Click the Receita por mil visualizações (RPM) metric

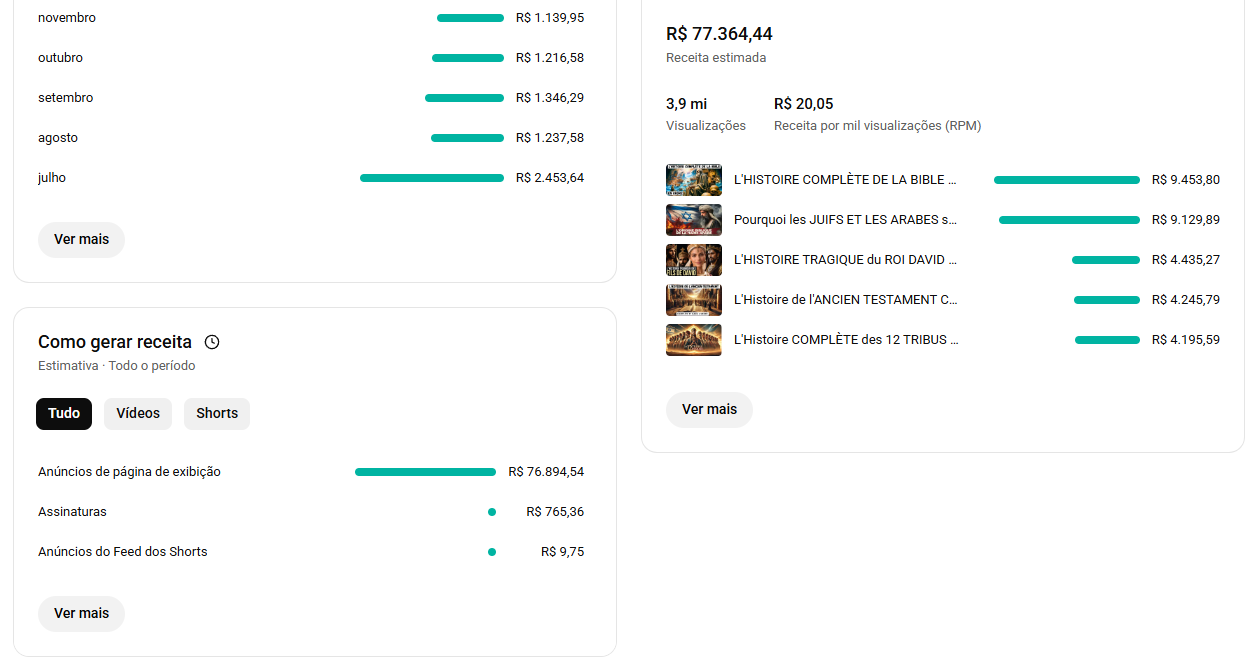pos(877,115)
